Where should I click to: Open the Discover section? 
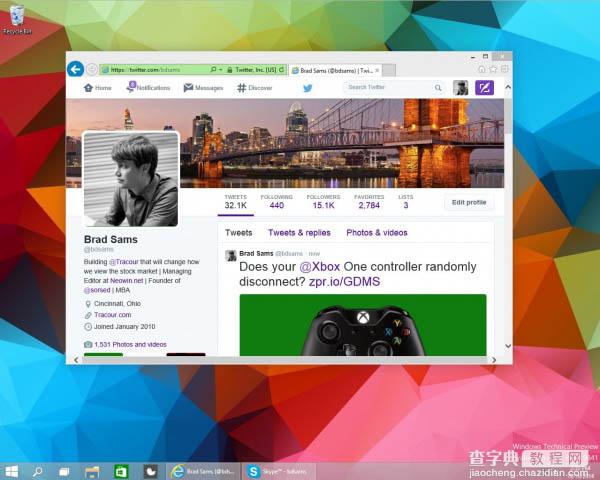[x=254, y=88]
